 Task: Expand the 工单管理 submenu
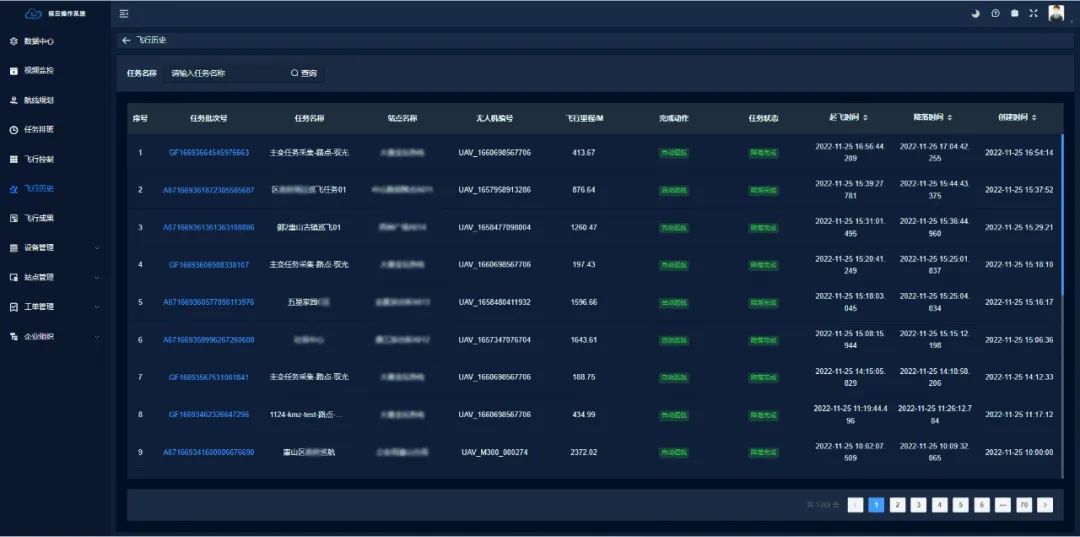[x=97, y=307]
